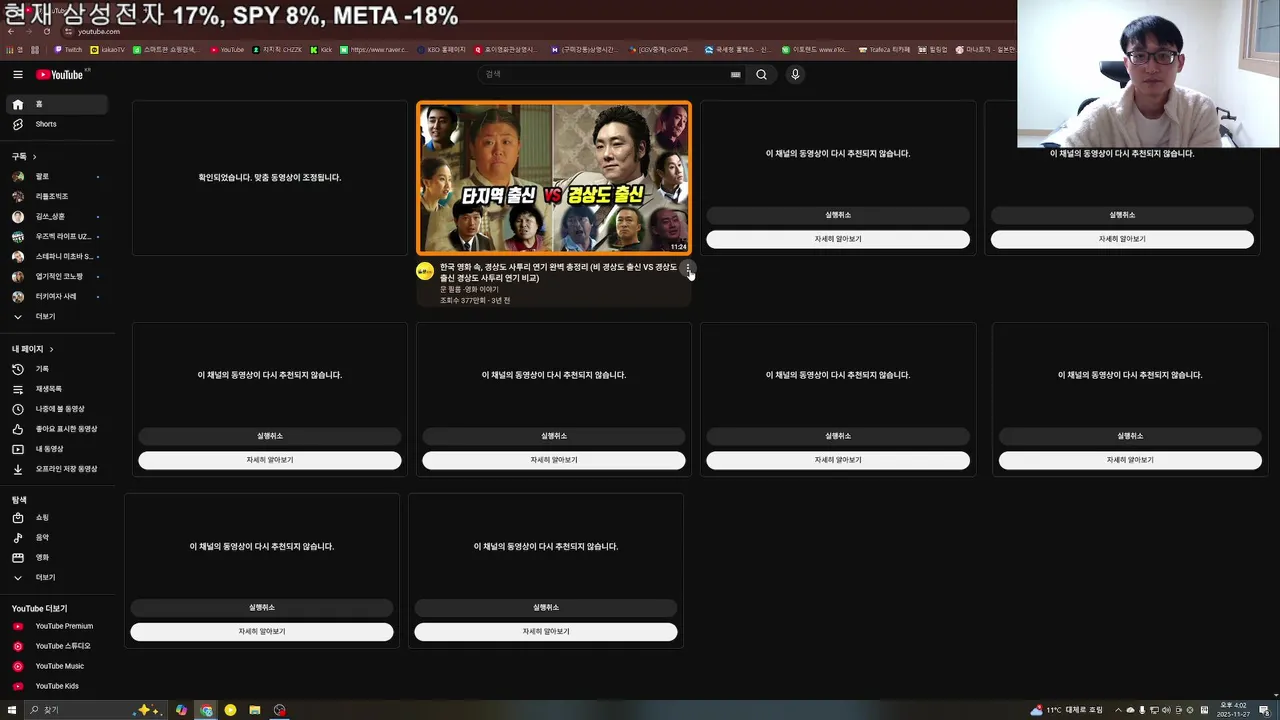Viewport: 1280px width, 720px height.
Task: Start voice search with microphone icon
Action: (x=795, y=74)
